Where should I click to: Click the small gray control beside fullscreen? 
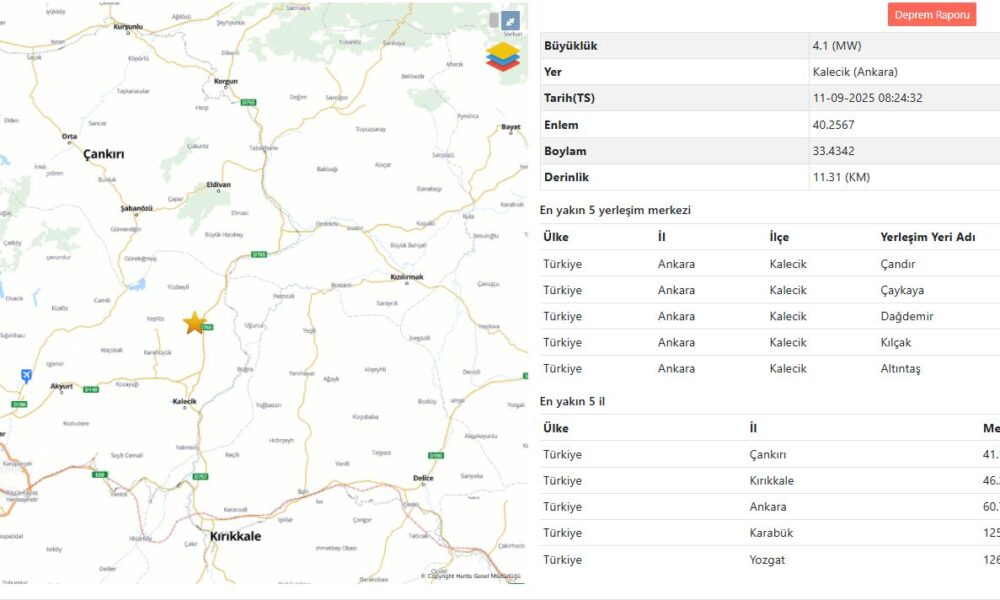(x=494, y=21)
